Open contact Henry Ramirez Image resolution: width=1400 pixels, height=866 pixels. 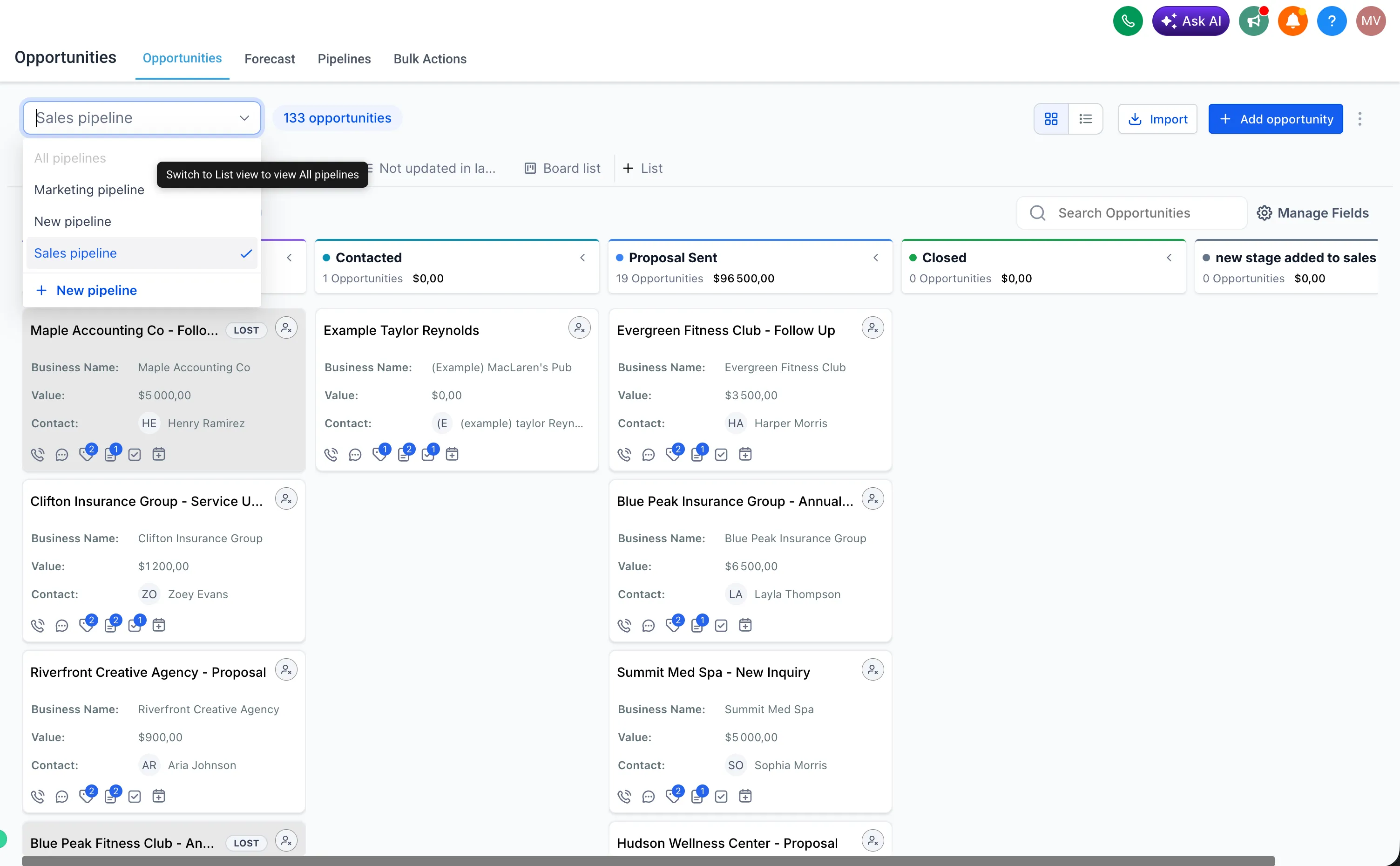click(x=206, y=423)
